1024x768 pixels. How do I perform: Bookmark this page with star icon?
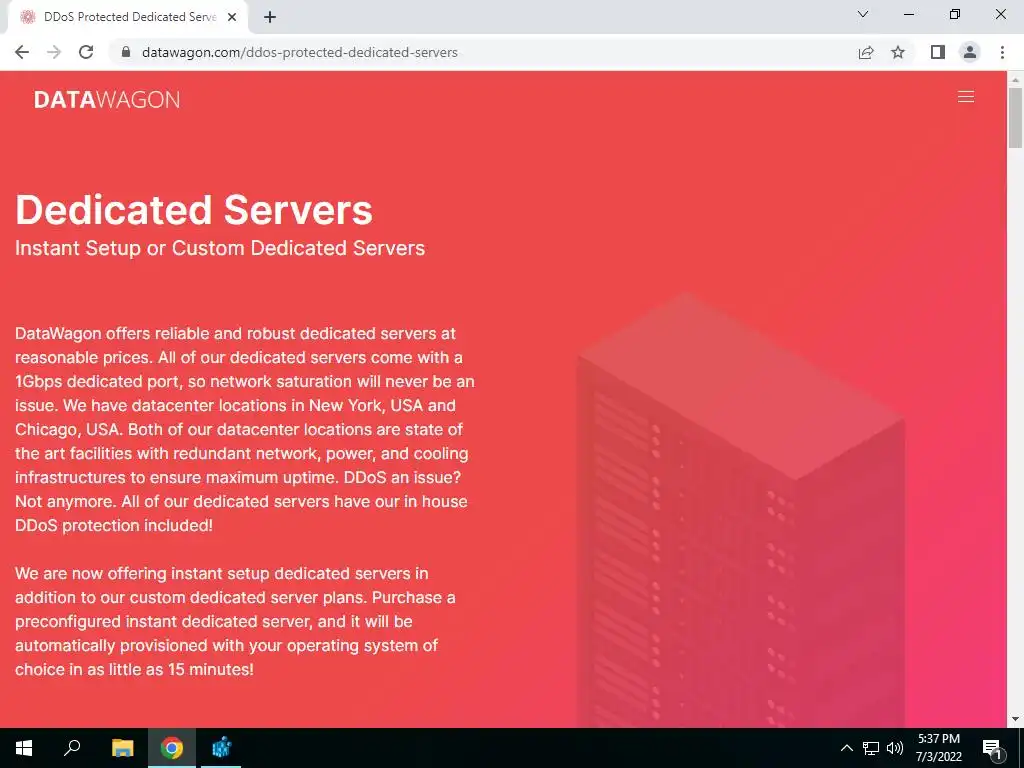point(898,52)
